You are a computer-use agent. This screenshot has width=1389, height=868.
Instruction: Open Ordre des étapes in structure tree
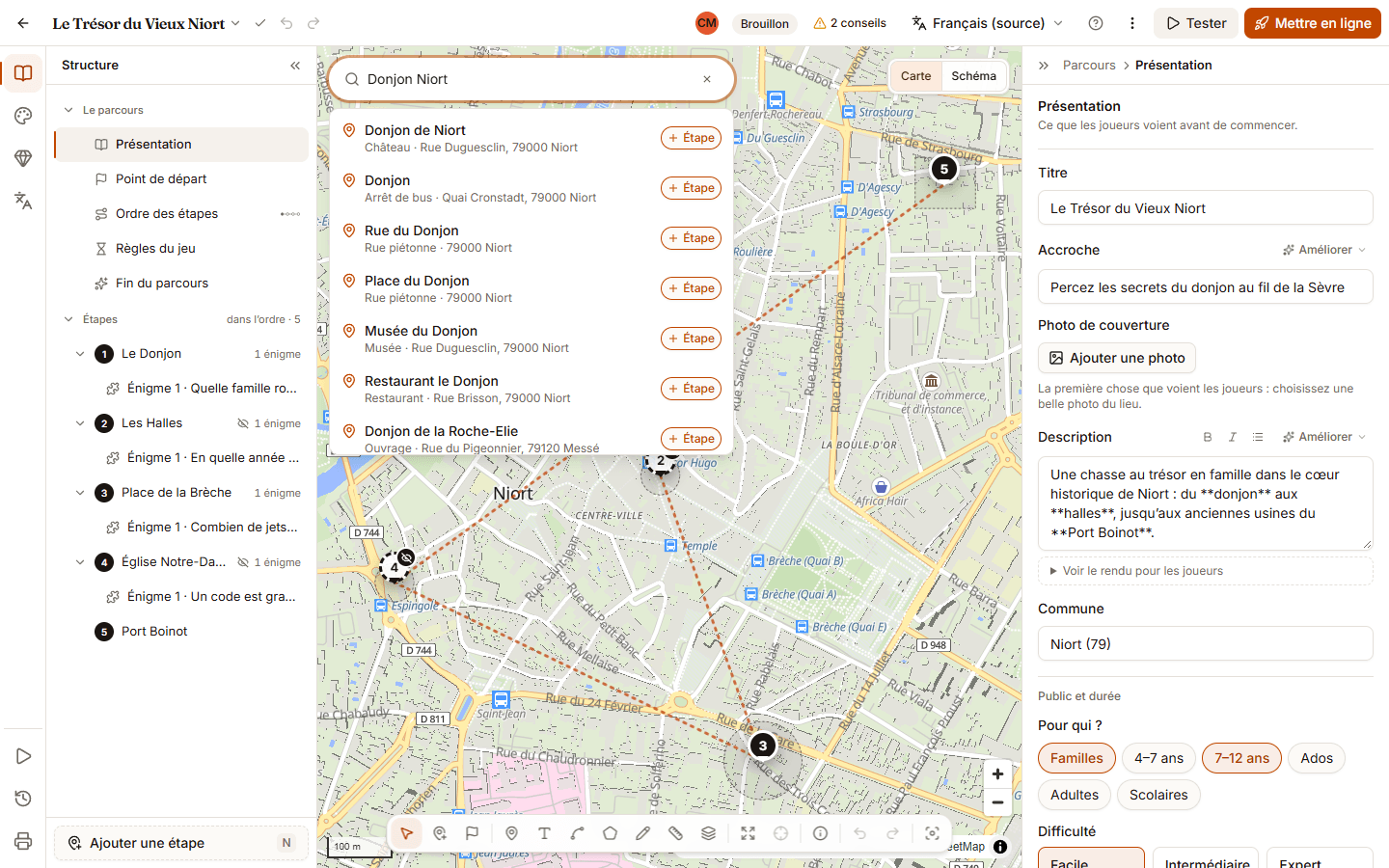tap(181, 214)
